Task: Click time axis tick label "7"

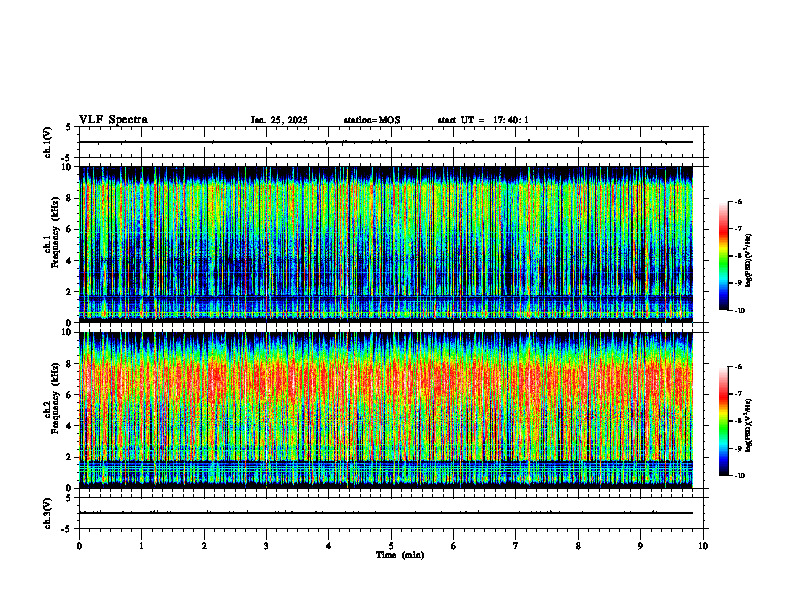Action: click(x=516, y=546)
